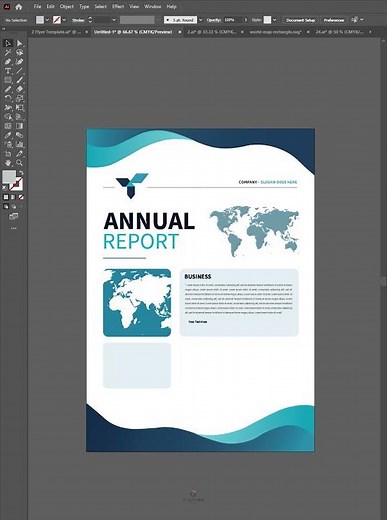Pick the Paintbrush tool
Viewport: 387px width, 520px height.
click(19, 80)
